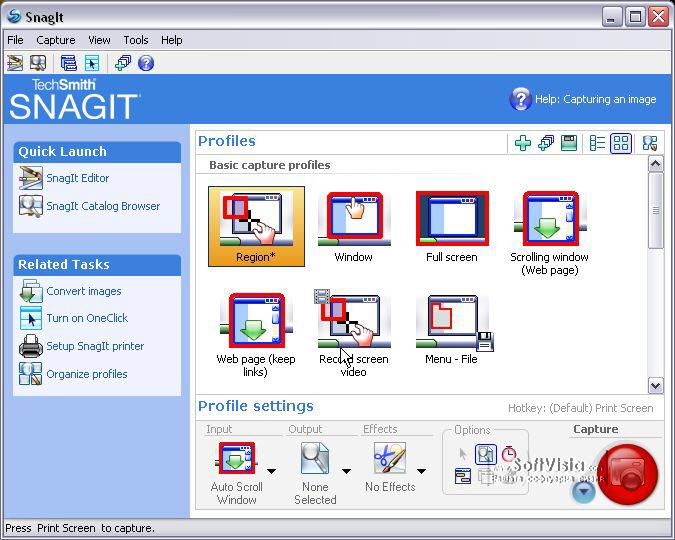This screenshot has width=675, height=540.
Task: Open the View menu
Action: point(99,40)
